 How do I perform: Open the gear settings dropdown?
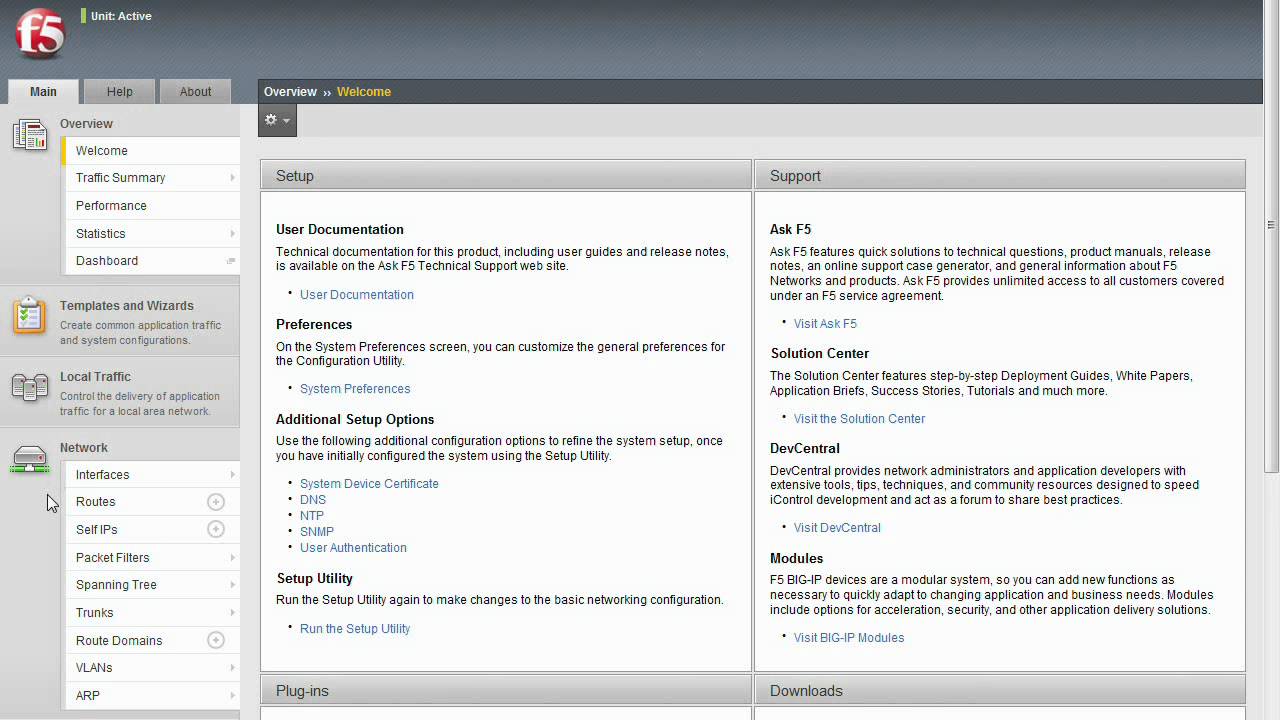point(277,120)
